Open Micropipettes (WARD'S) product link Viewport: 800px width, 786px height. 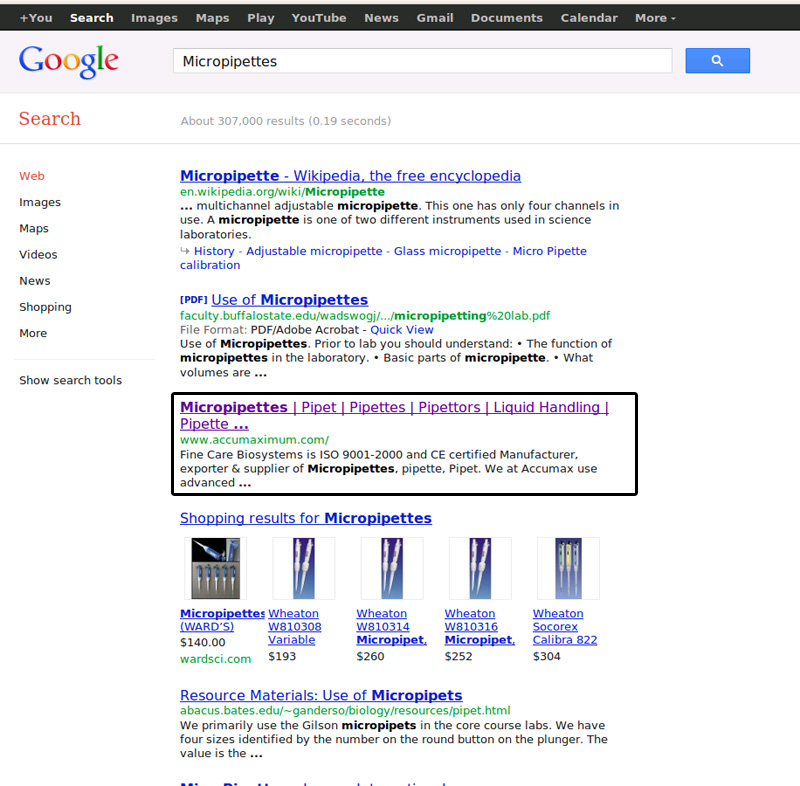[x=222, y=620]
